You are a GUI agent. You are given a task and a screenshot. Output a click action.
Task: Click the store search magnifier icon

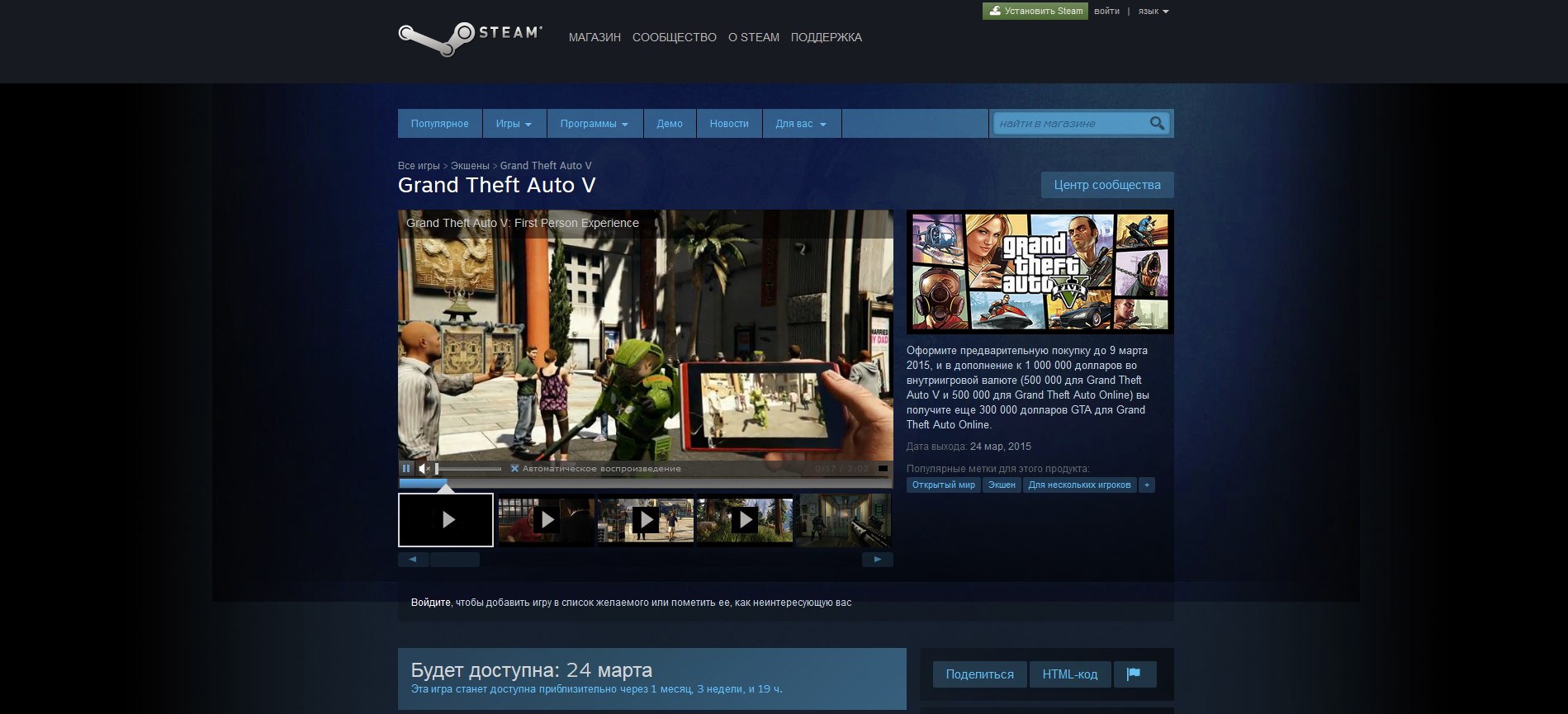coord(1157,124)
